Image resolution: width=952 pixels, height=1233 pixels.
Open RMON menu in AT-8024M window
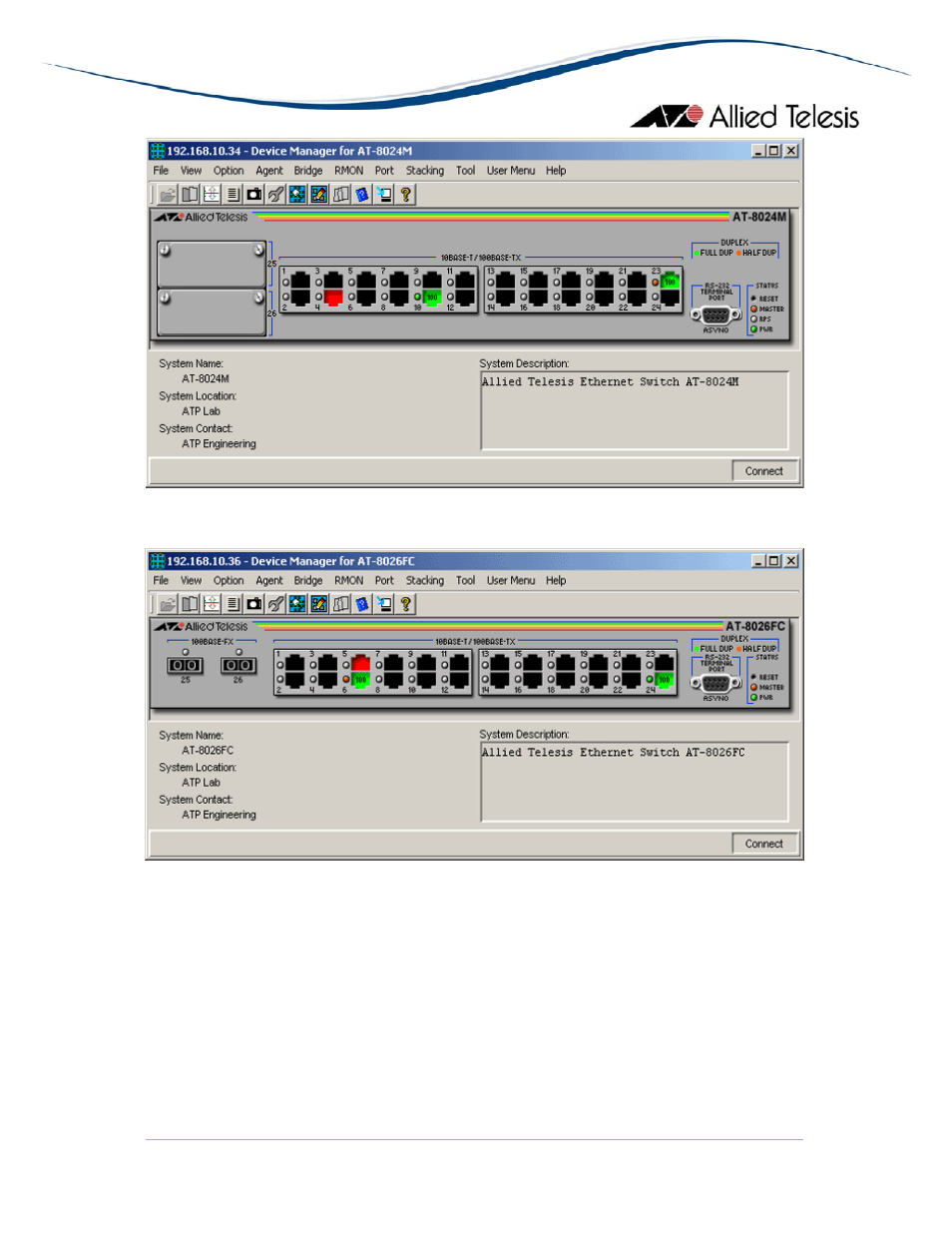pos(348,171)
